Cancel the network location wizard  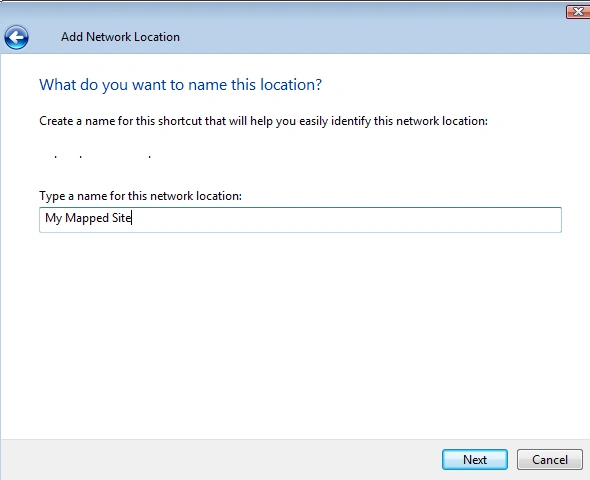(x=549, y=459)
